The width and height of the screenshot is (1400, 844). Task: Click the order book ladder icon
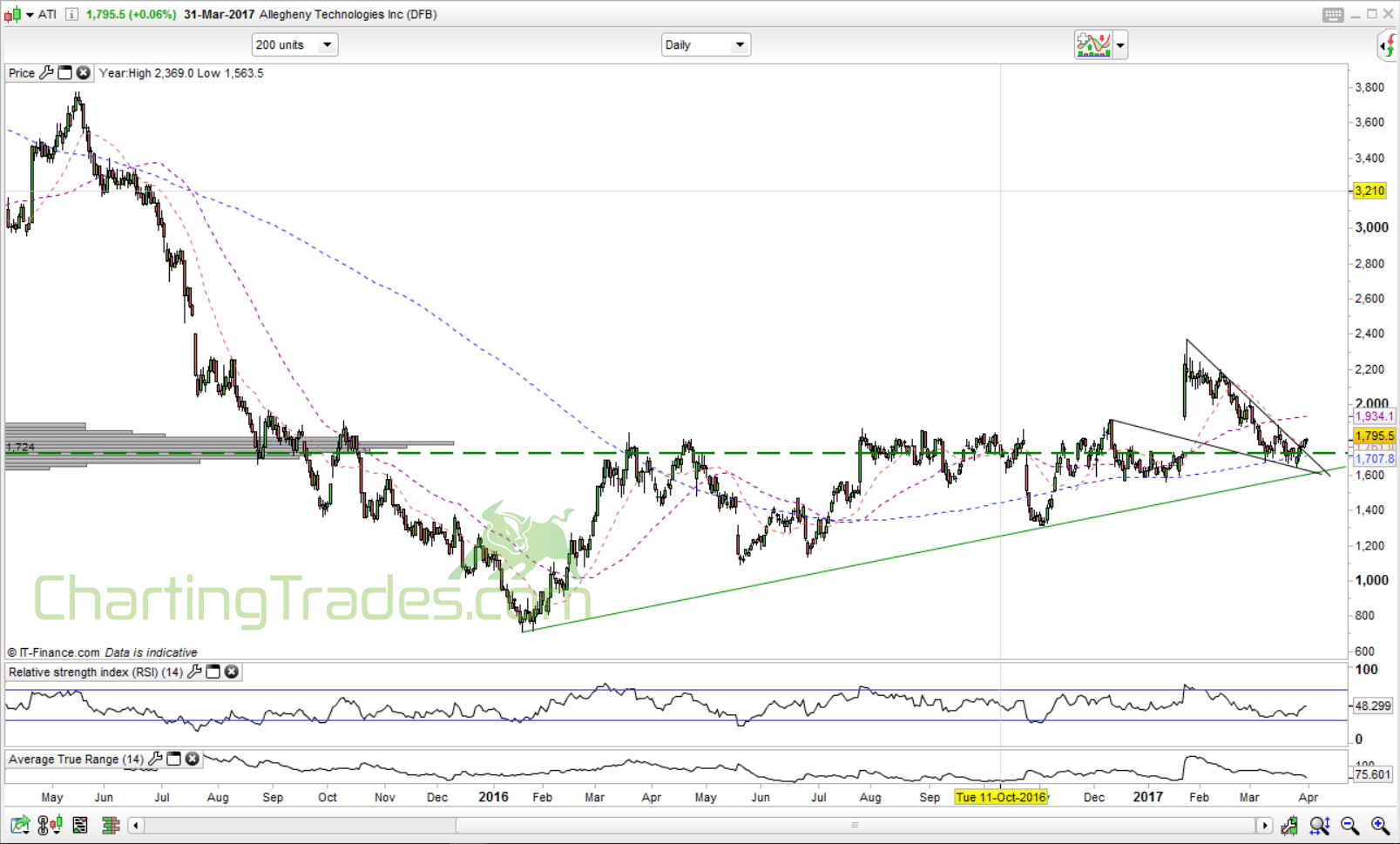click(x=110, y=825)
